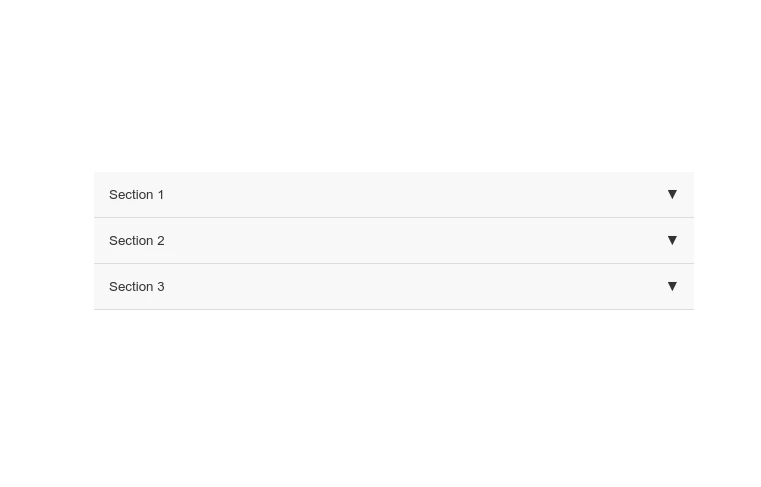This screenshot has height=487, width=761.
Task: Toggle Section 2 using its down triangle
Action: coord(672,240)
